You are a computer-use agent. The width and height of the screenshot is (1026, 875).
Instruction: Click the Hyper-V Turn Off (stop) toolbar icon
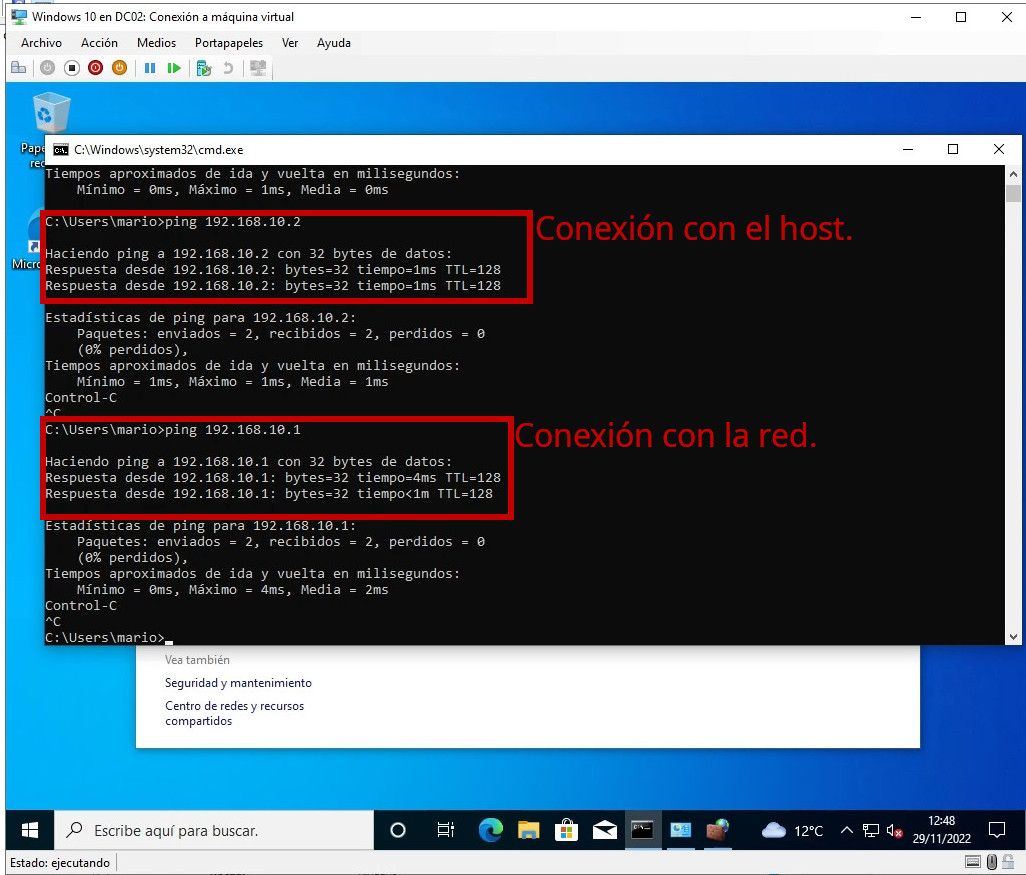72,68
